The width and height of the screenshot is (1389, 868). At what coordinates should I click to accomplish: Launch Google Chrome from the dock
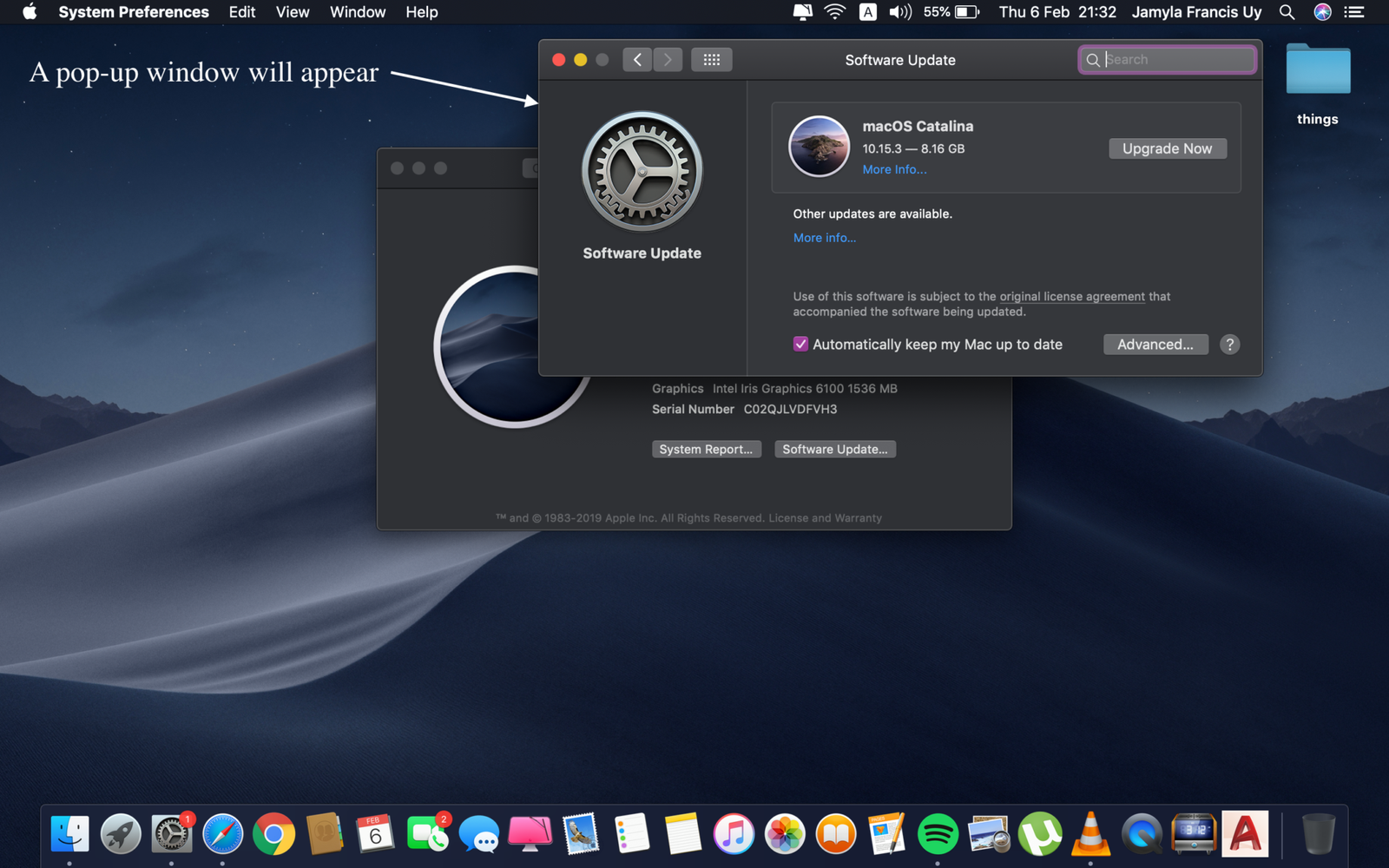(x=273, y=835)
